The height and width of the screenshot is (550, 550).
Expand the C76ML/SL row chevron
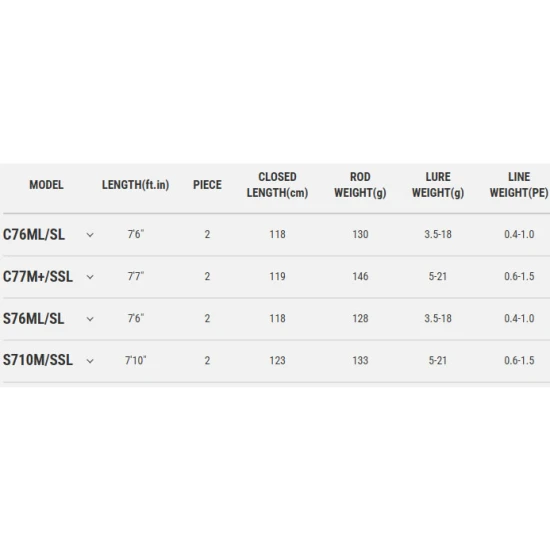pos(90,235)
